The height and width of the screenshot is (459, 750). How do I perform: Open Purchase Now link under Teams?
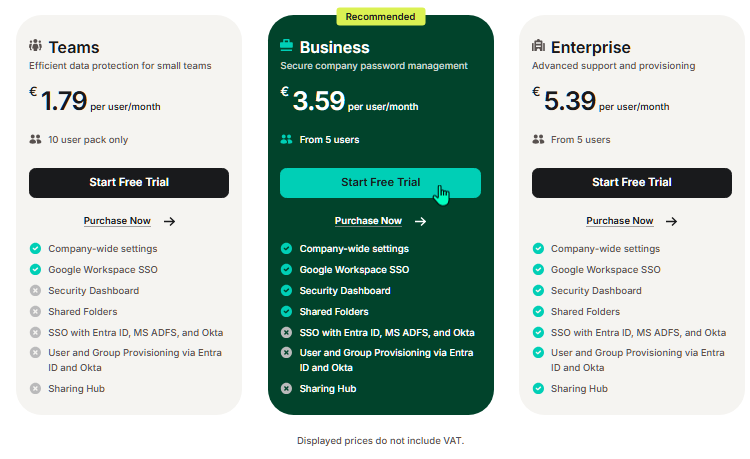[117, 221]
